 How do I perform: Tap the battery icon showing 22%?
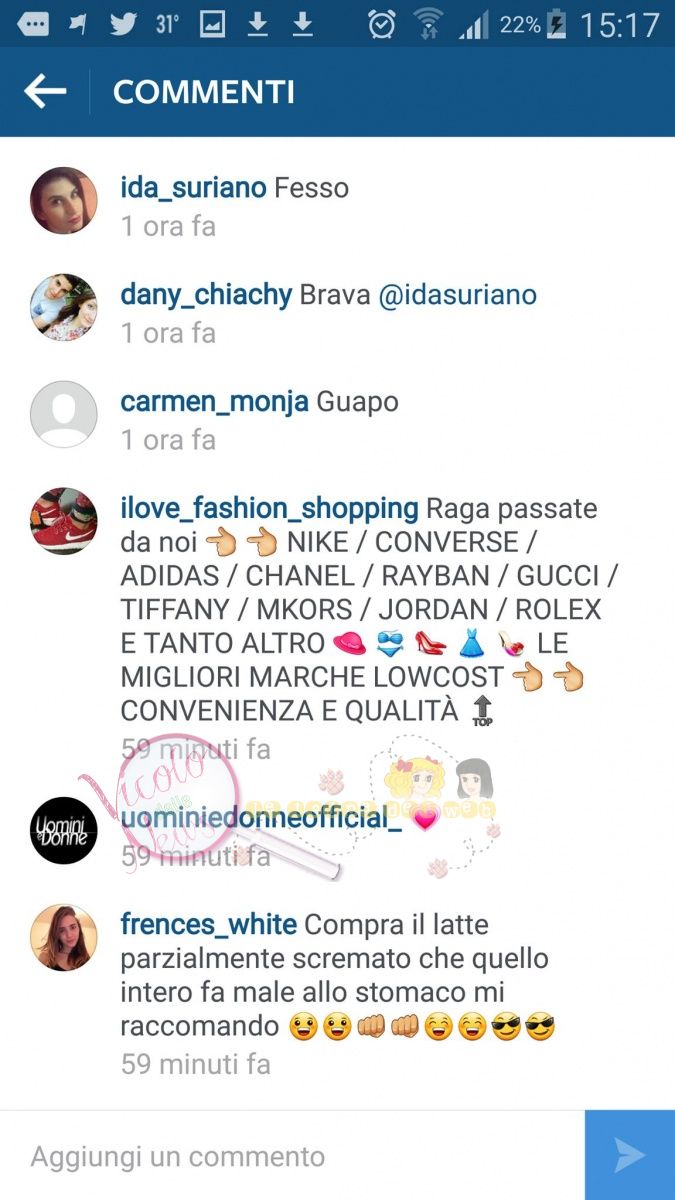(x=557, y=24)
